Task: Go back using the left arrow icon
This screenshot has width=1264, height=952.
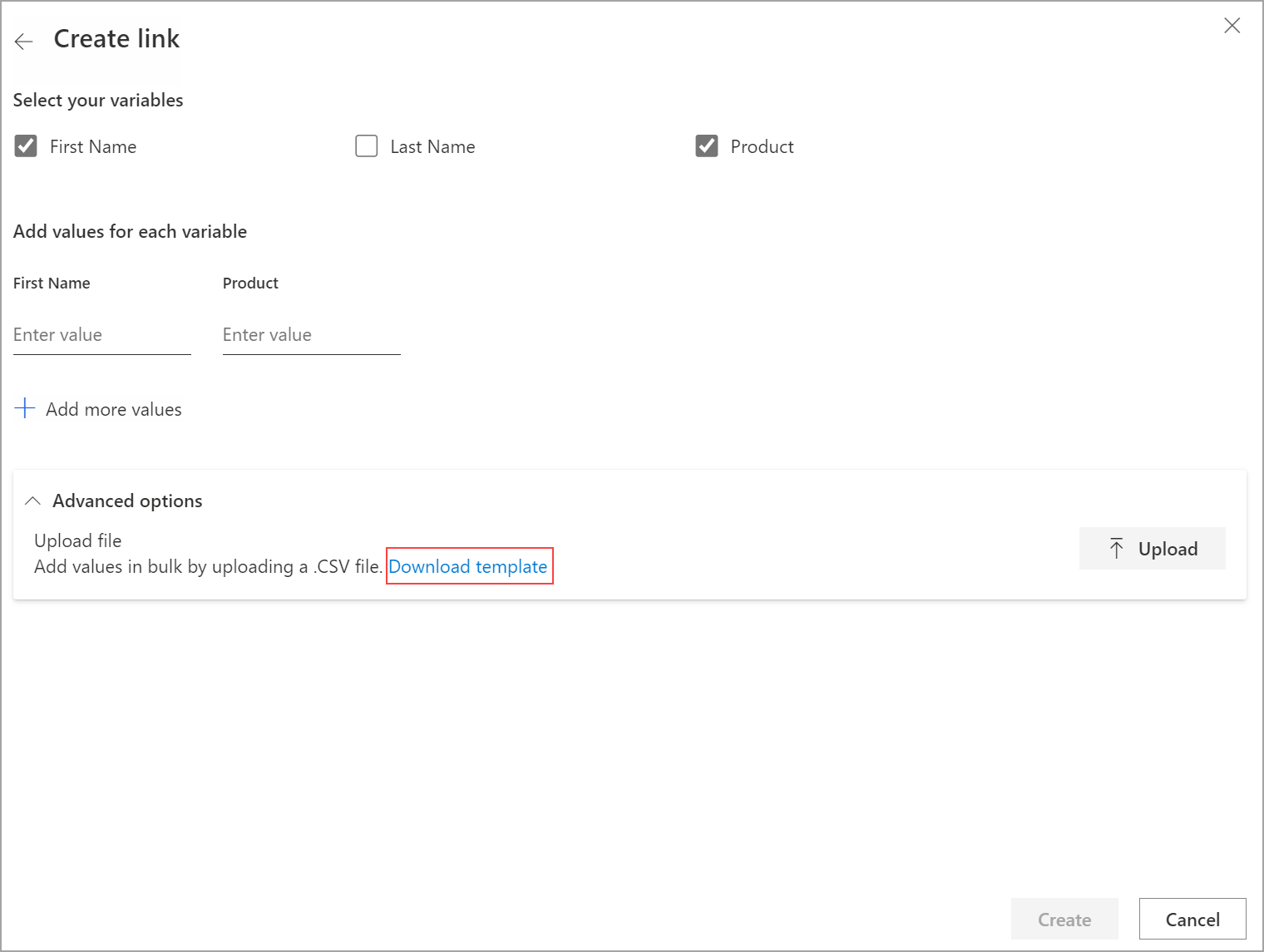Action: pyautogui.click(x=23, y=41)
